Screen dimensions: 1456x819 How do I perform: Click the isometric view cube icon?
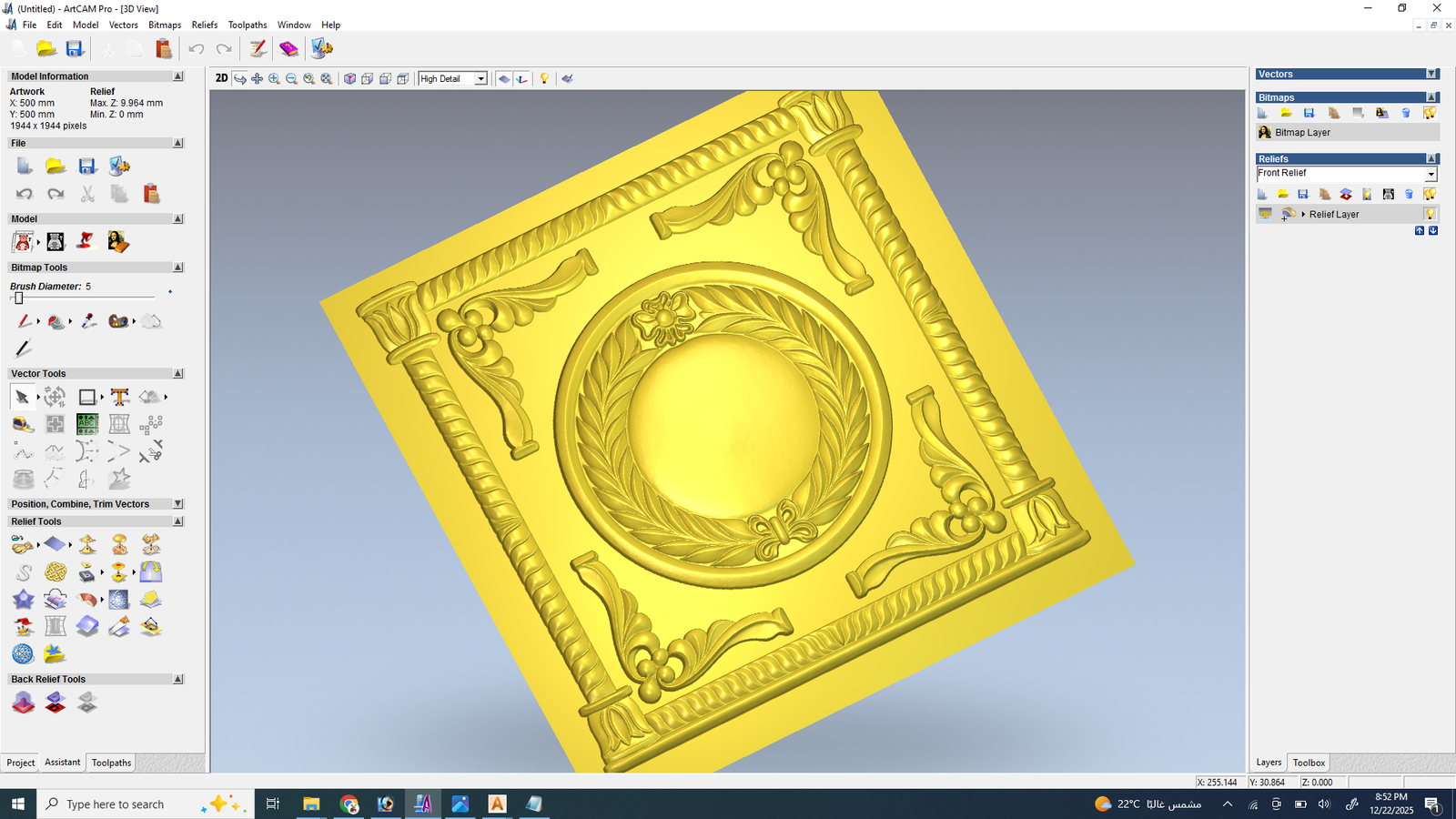pos(349,79)
